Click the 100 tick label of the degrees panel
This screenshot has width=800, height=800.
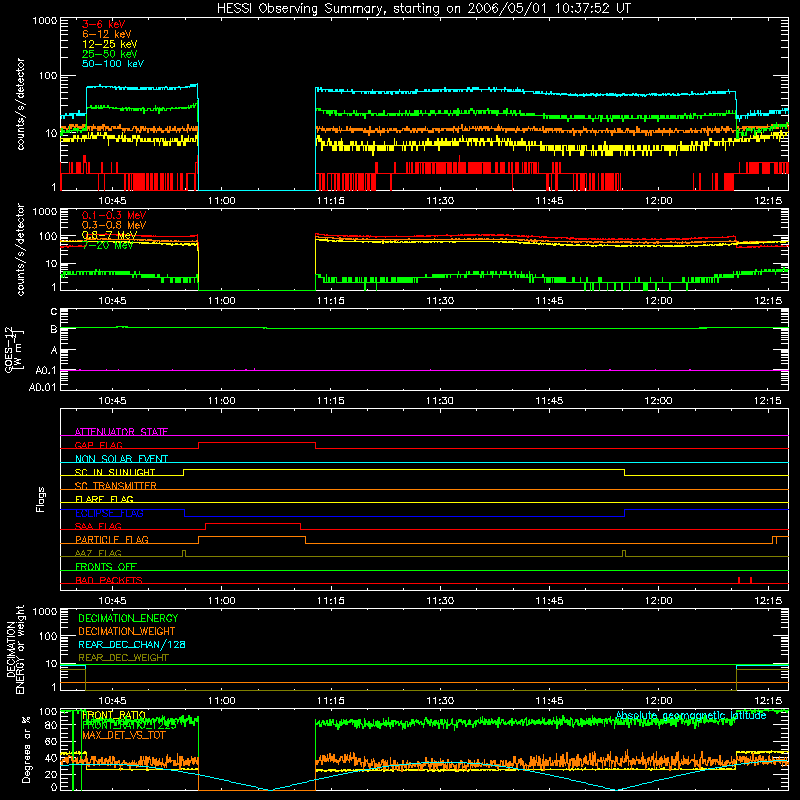click(x=48, y=712)
